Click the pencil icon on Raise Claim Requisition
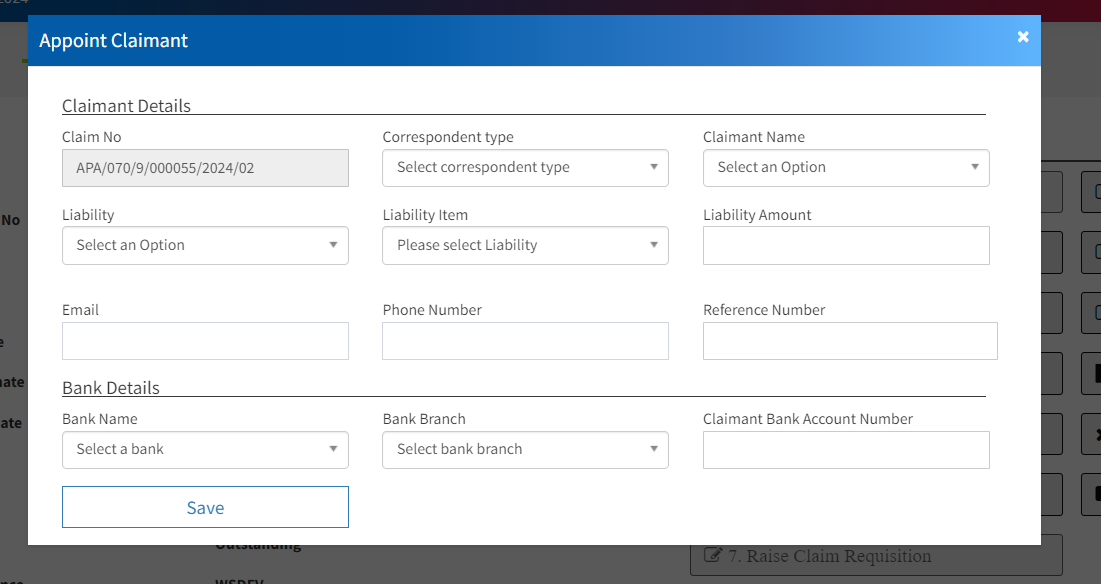 (x=713, y=556)
